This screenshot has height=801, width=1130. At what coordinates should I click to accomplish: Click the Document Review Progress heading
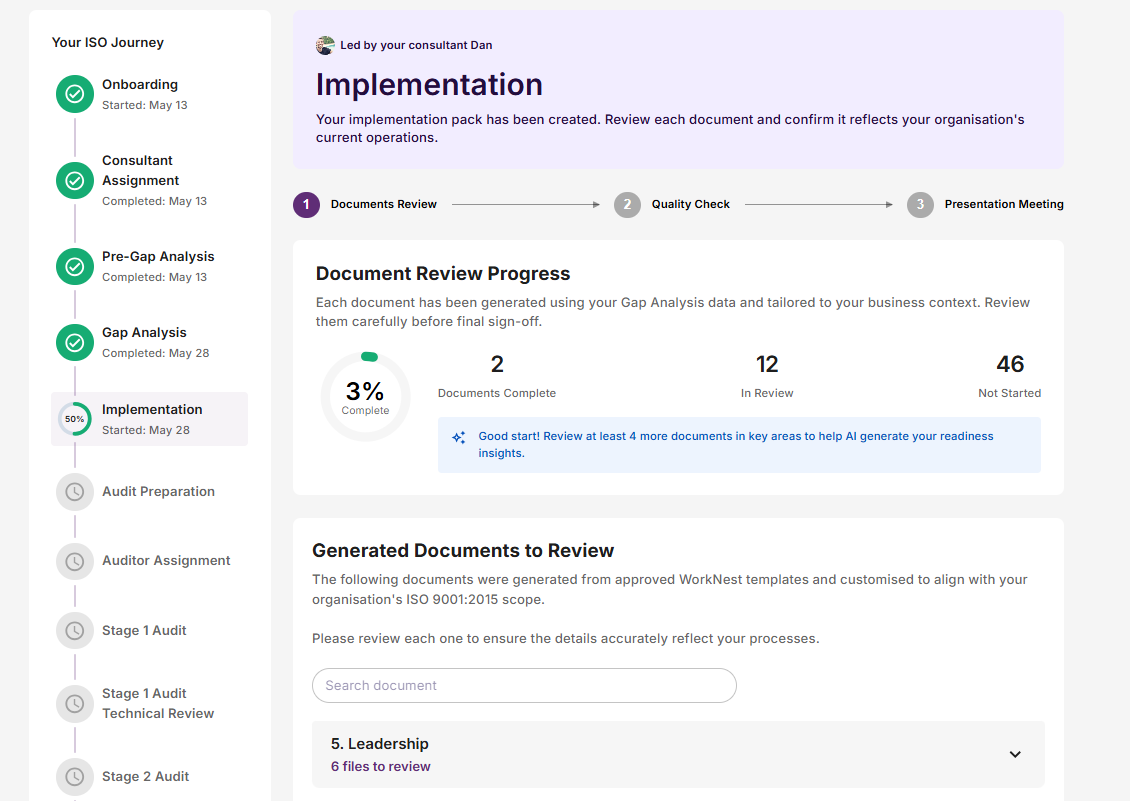pos(442,274)
